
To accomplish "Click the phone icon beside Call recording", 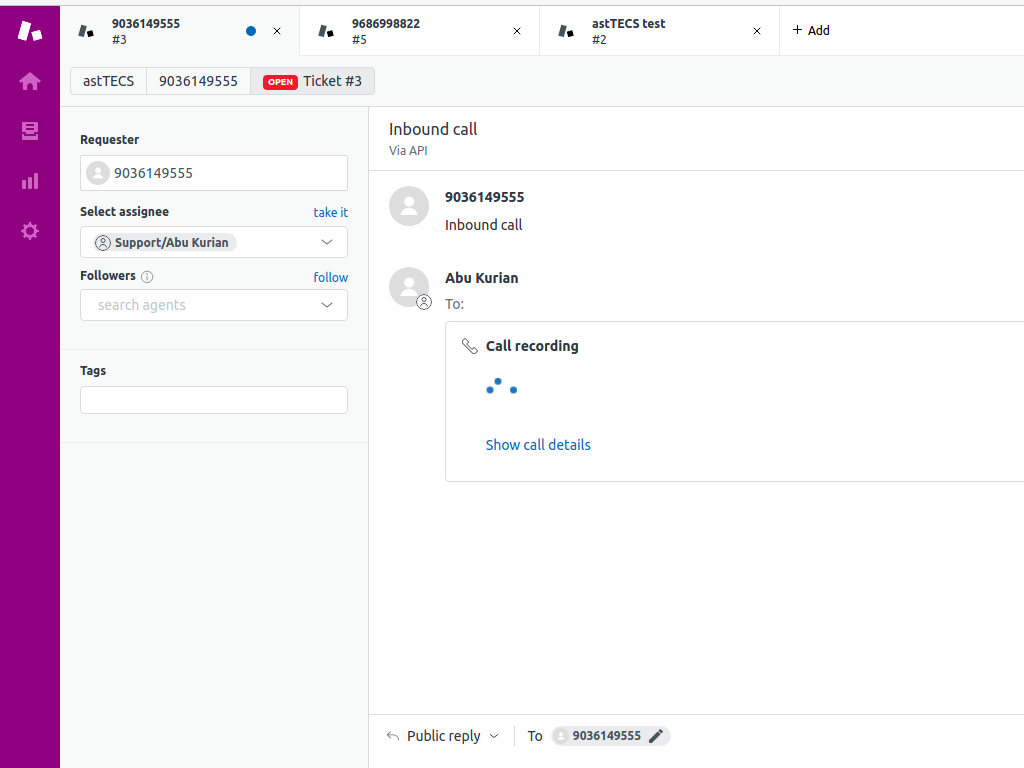I will click(x=469, y=346).
